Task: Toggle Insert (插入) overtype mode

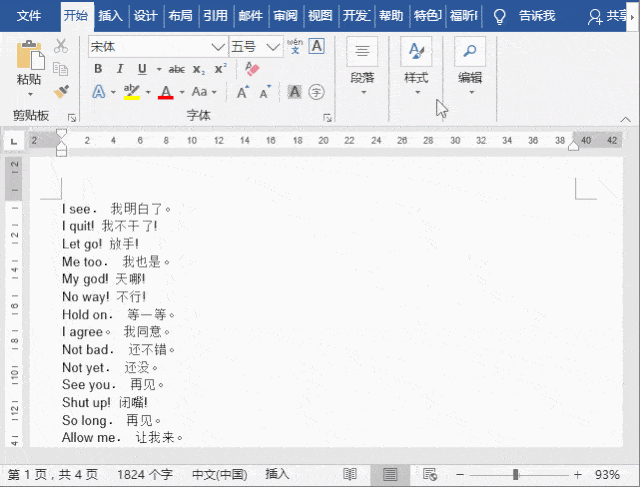Action: coord(277,474)
